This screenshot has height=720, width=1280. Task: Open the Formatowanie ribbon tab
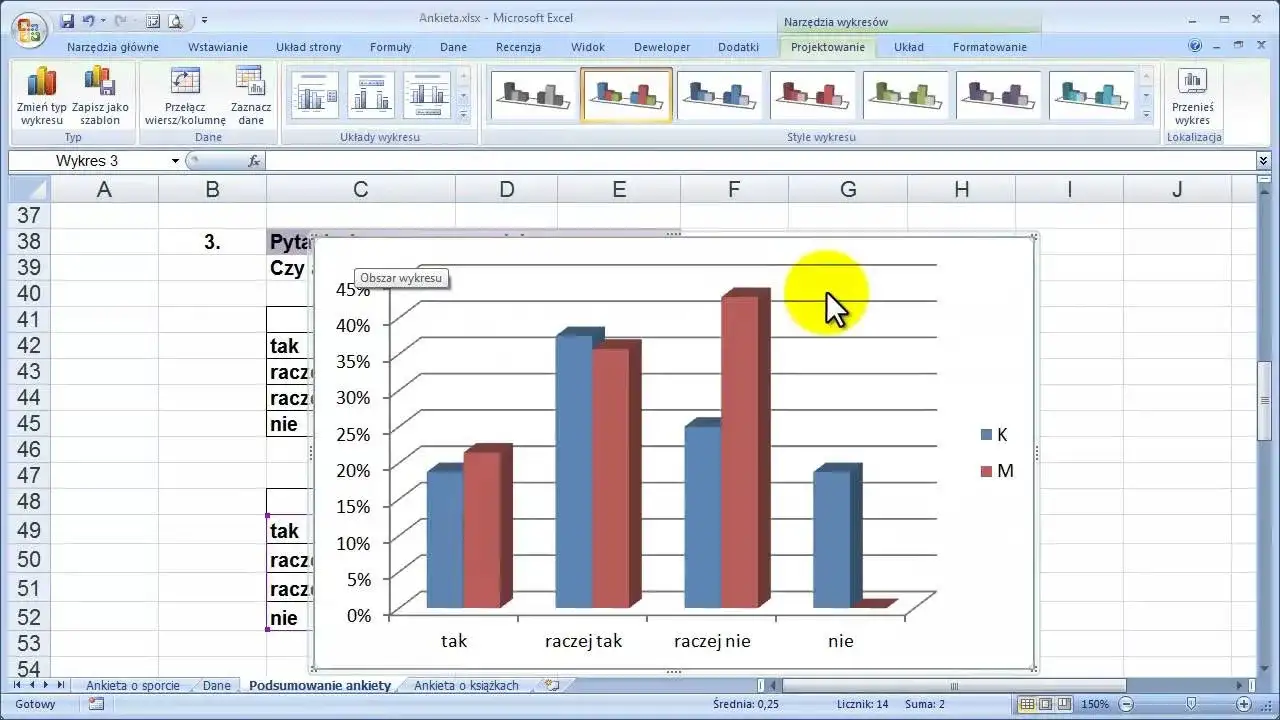pos(989,47)
